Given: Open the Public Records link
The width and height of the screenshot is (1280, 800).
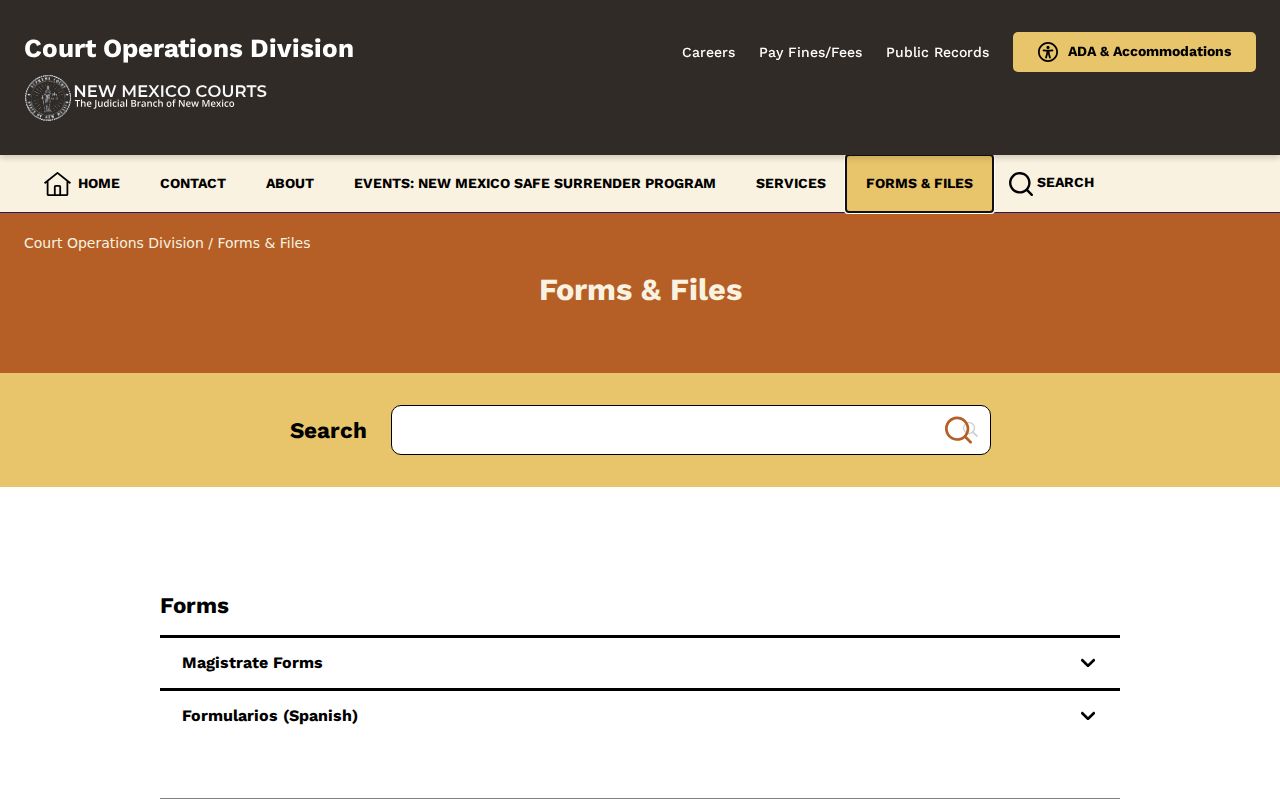Looking at the screenshot, I should click(937, 52).
